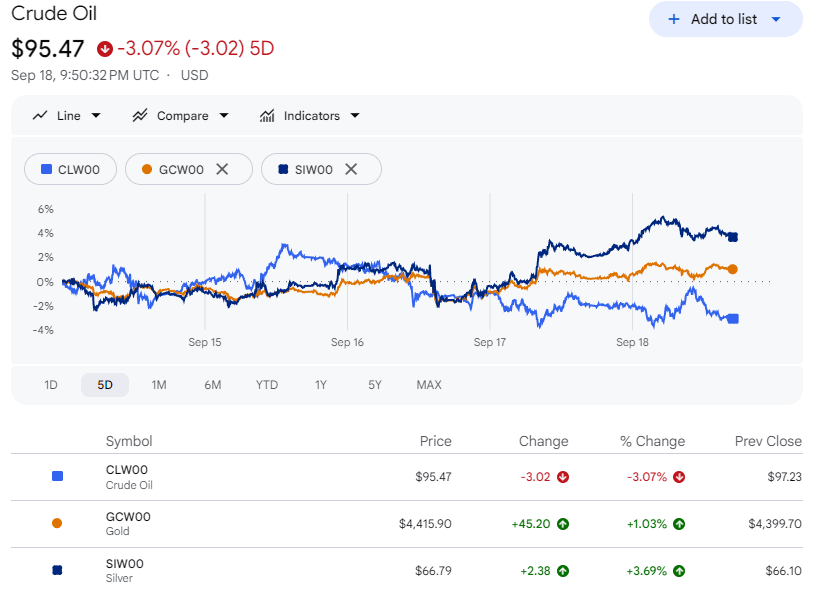Select the 1M time range tab
Screen dimensions: 823x600
[159, 385]
